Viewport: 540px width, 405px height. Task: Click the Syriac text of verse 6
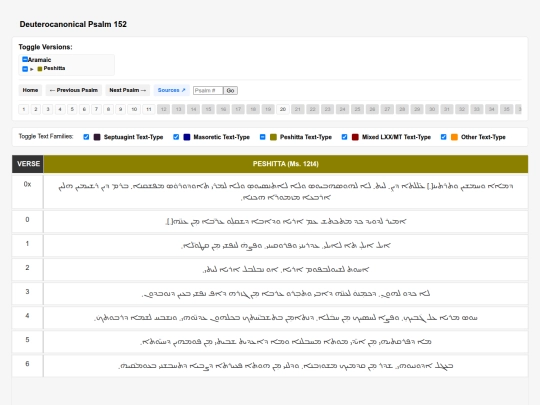tap(285, 366)
